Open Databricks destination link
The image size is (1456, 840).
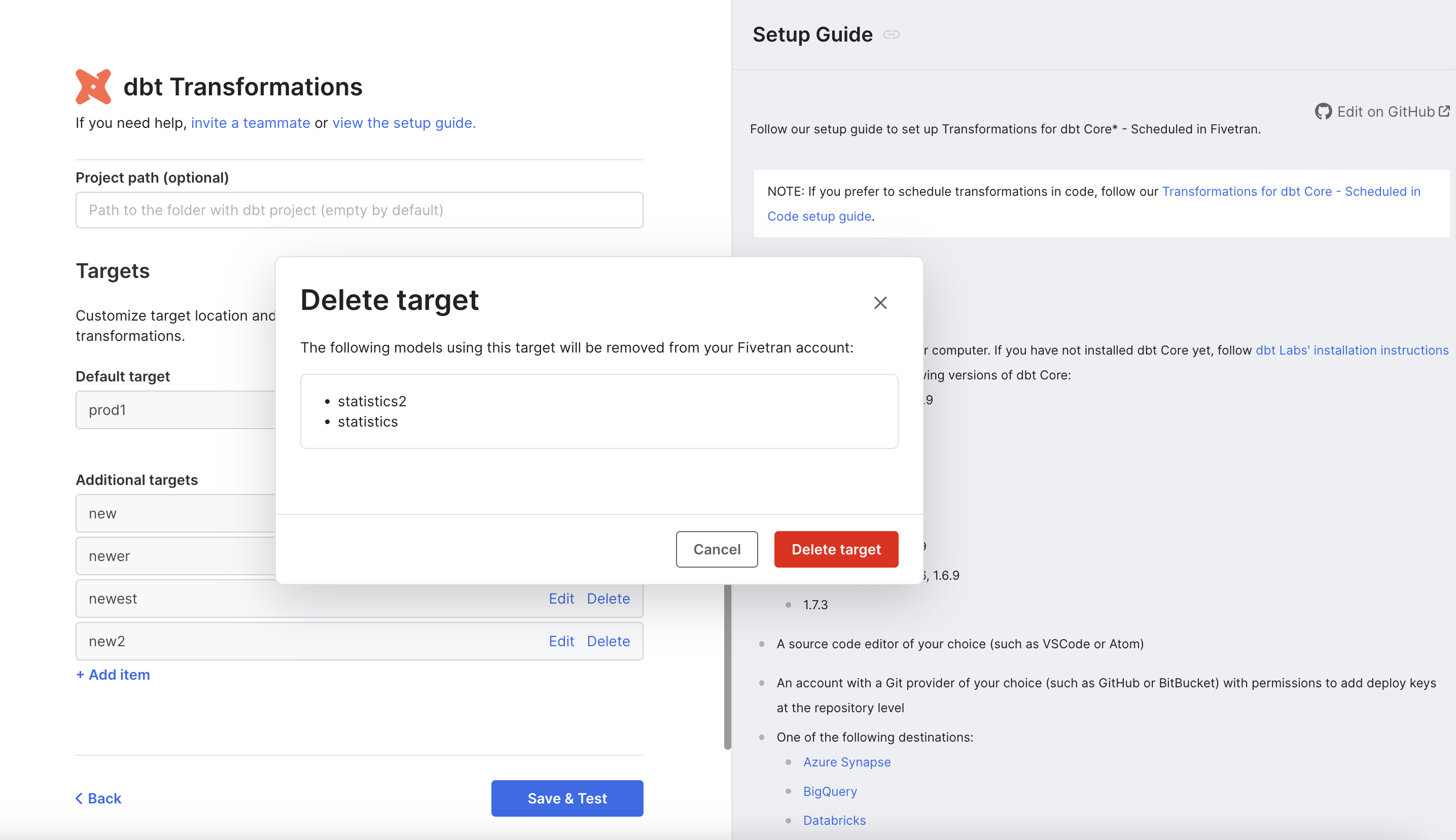pos(834,820)
